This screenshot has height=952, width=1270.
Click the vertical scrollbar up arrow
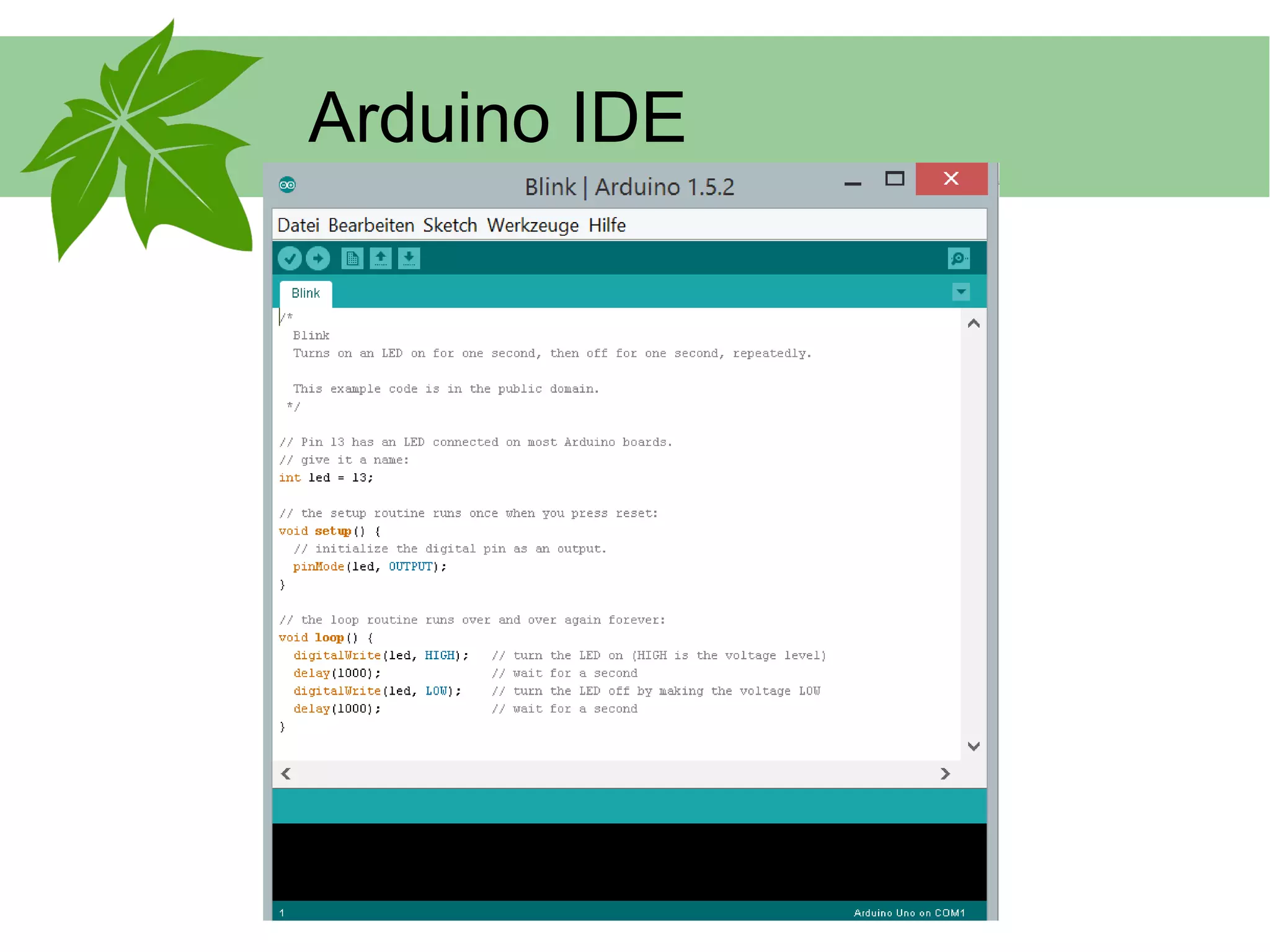click(974, 323)
